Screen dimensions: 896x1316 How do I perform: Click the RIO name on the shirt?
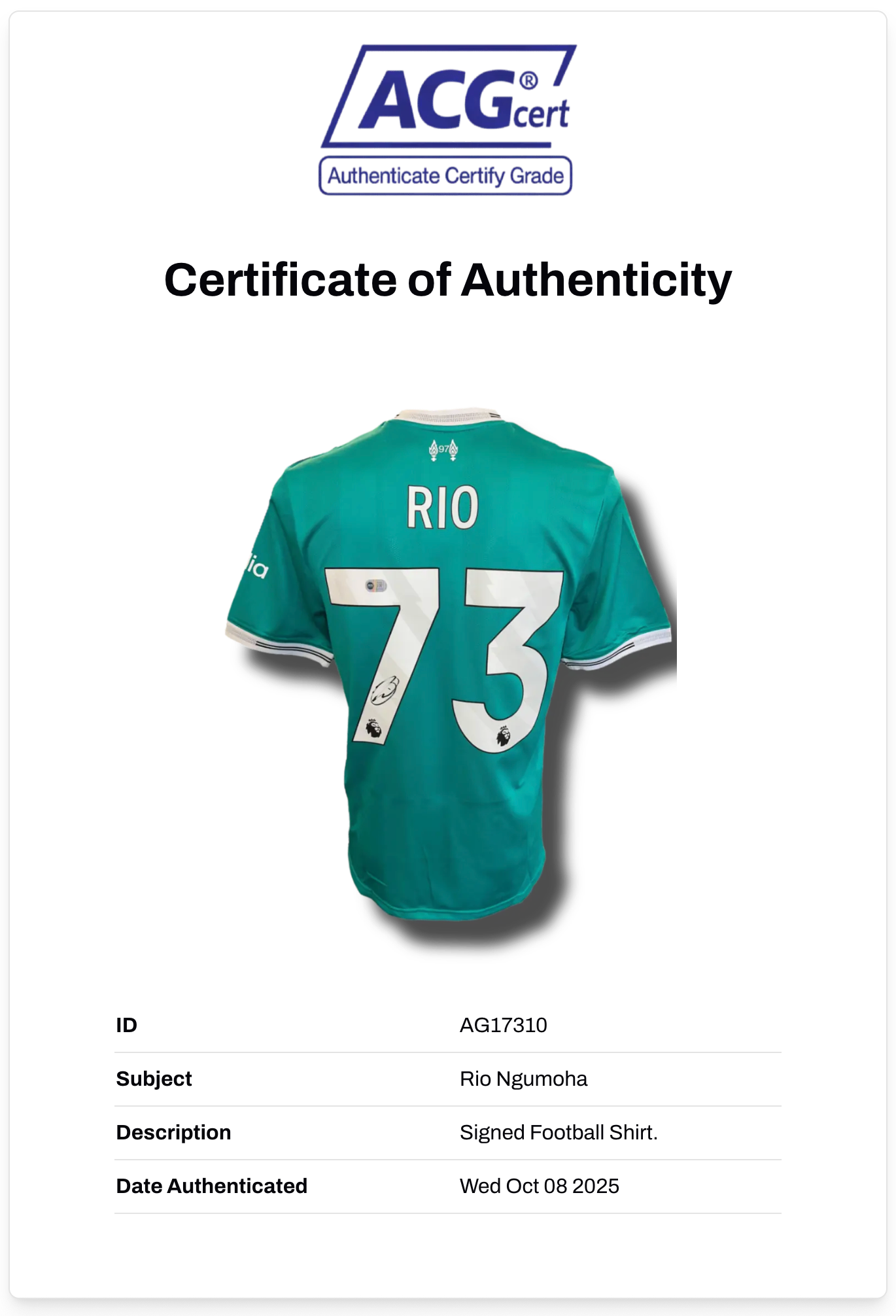(443, 507)
